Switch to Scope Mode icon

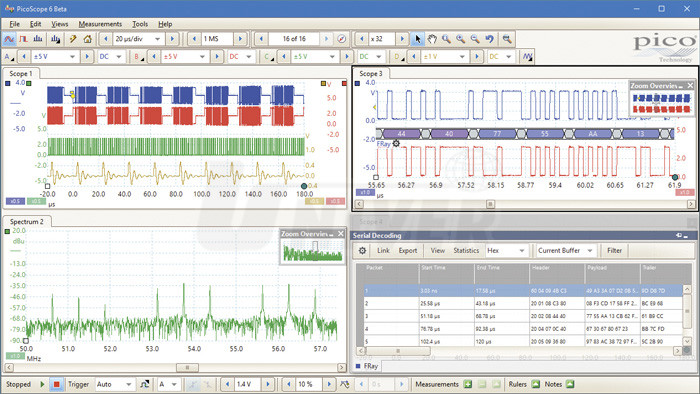(9, 39)
